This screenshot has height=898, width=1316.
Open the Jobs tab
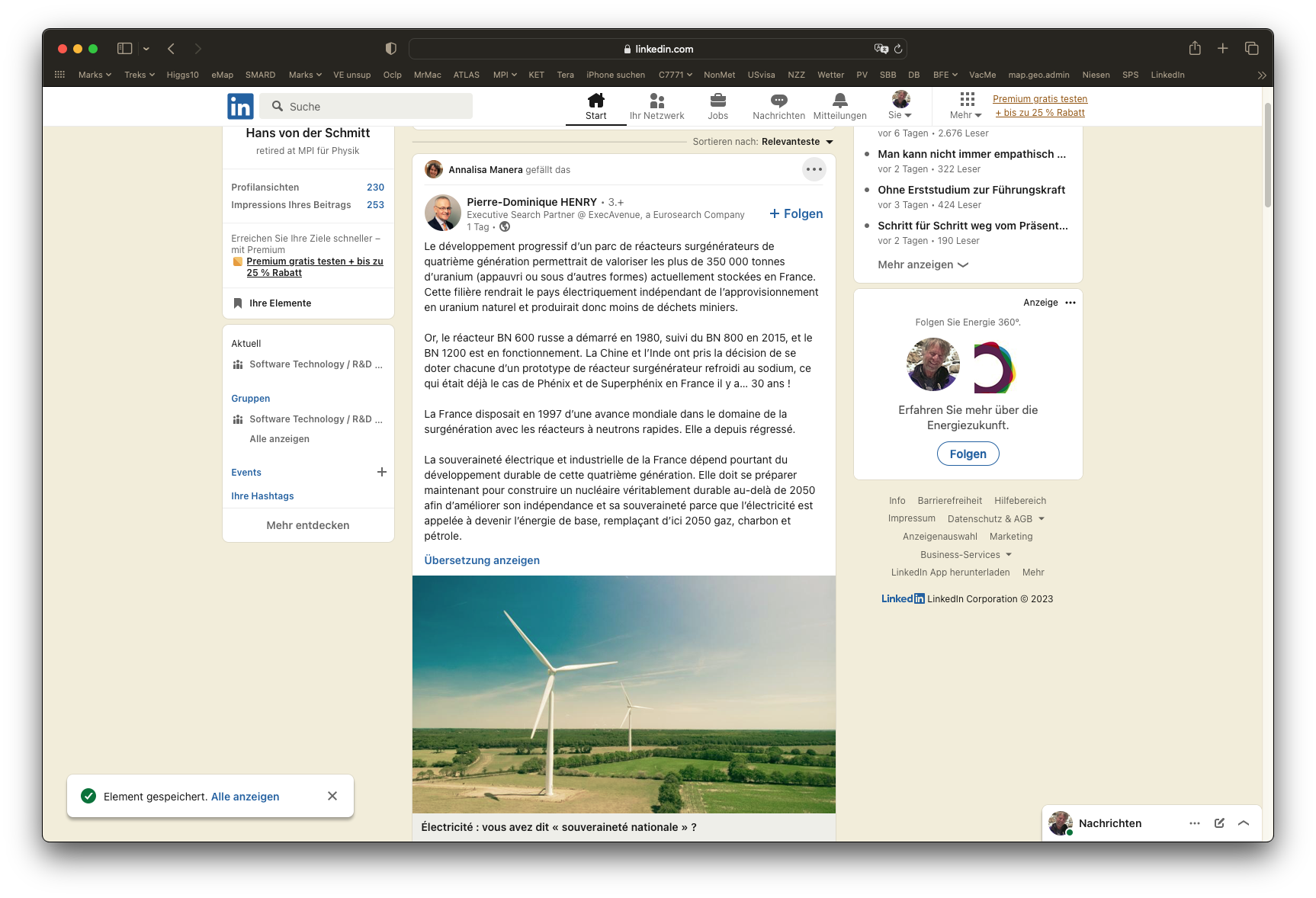[x=717, y=107]
